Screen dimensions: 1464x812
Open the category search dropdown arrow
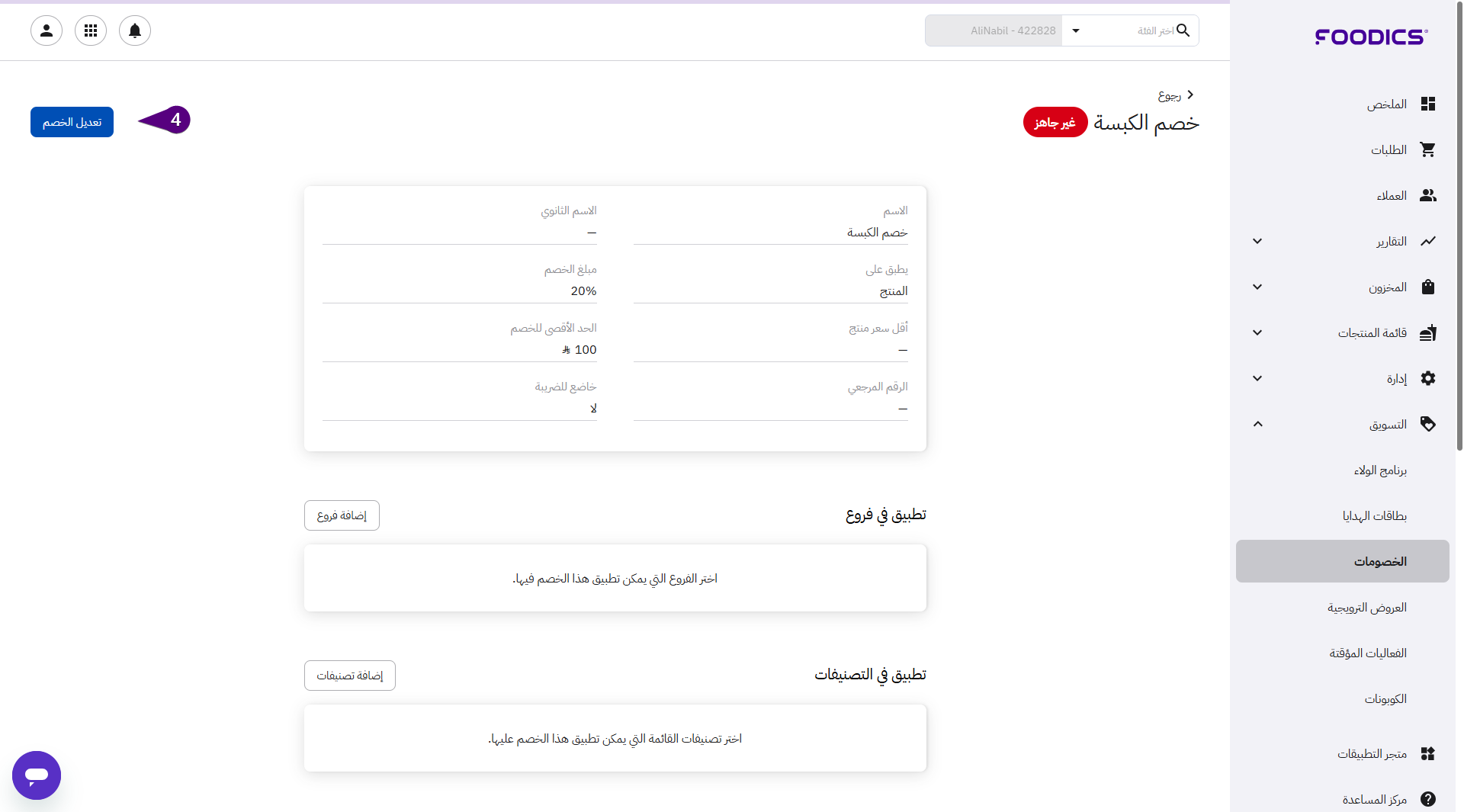coord(1076,30)
